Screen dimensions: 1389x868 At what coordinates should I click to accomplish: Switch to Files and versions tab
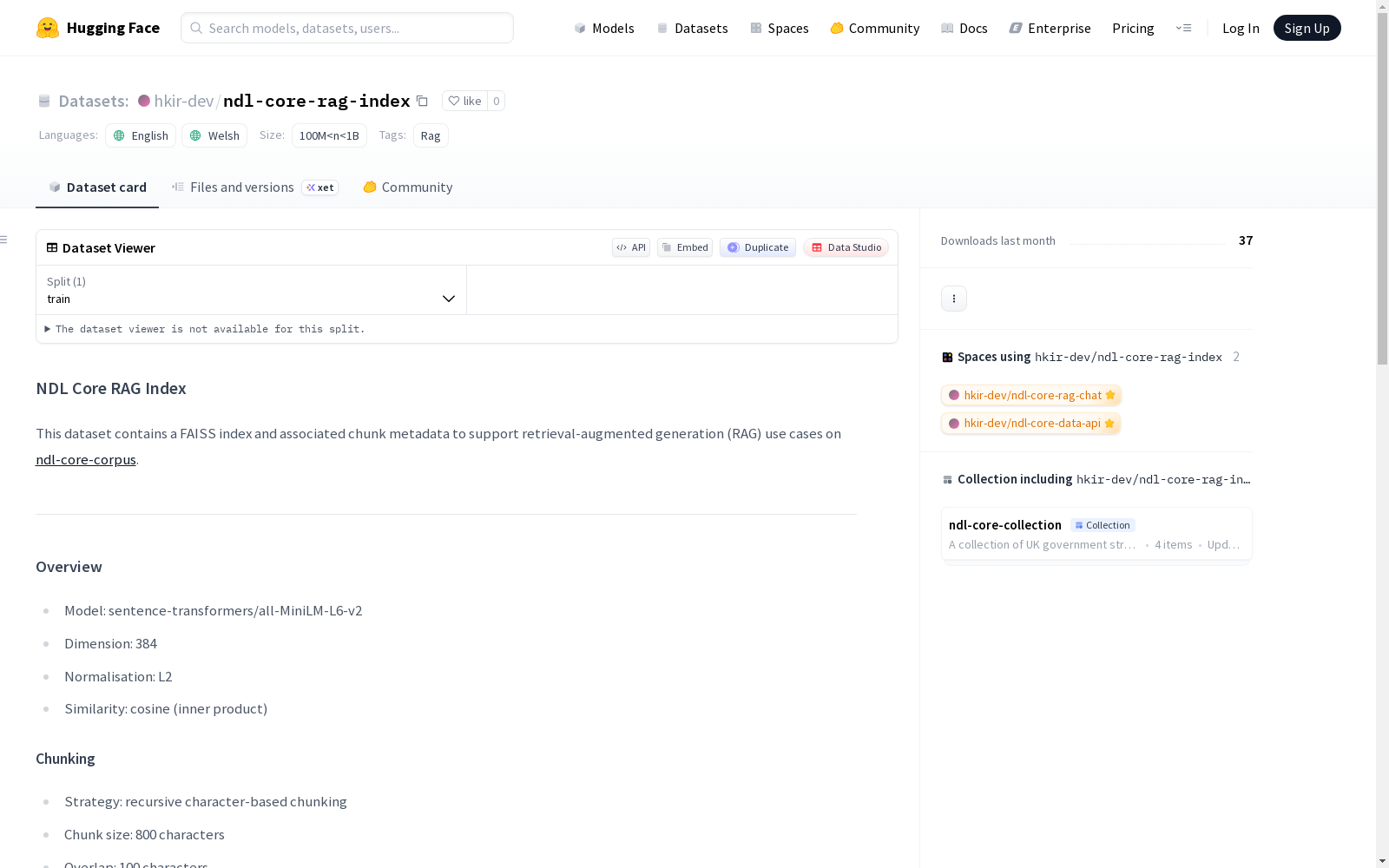pos(254,187)
